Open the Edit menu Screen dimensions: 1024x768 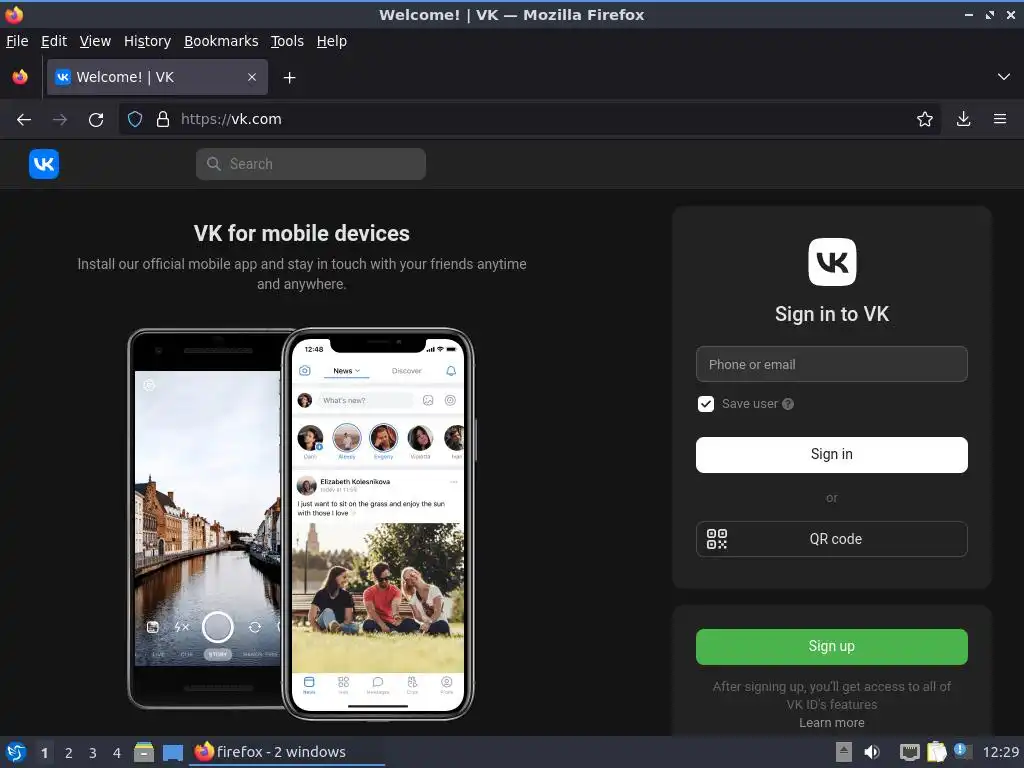(x=54, y=41)
